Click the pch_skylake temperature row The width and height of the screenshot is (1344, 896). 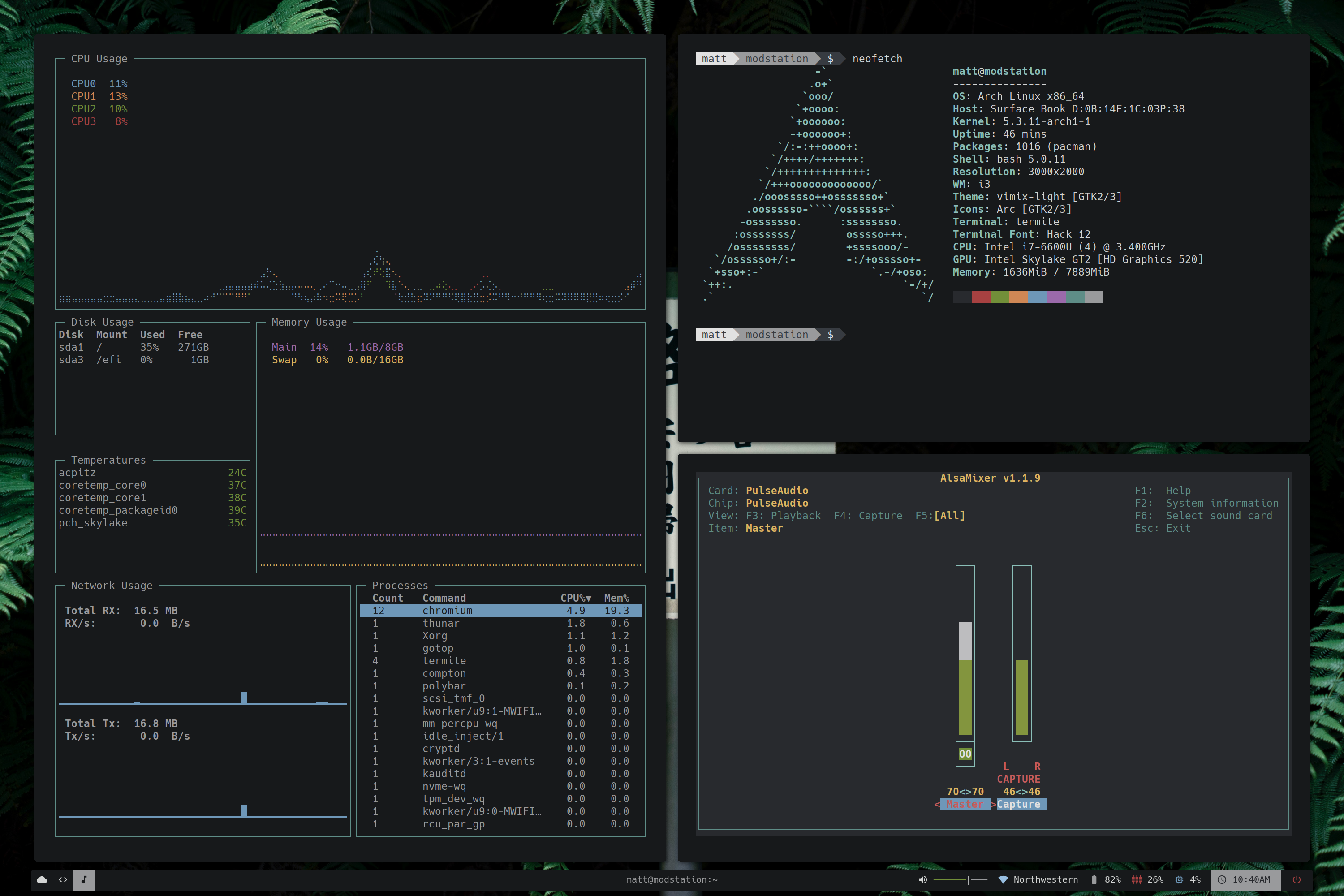coord(153,523)
